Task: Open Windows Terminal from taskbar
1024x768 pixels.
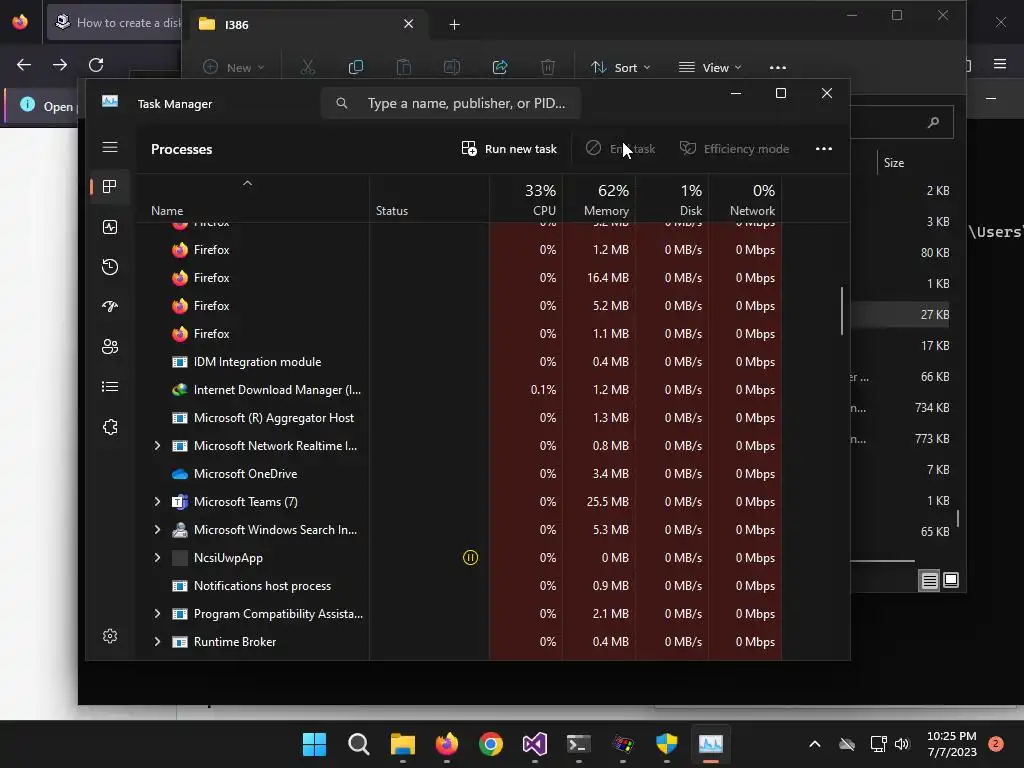Action: click(x=579, y=744)
